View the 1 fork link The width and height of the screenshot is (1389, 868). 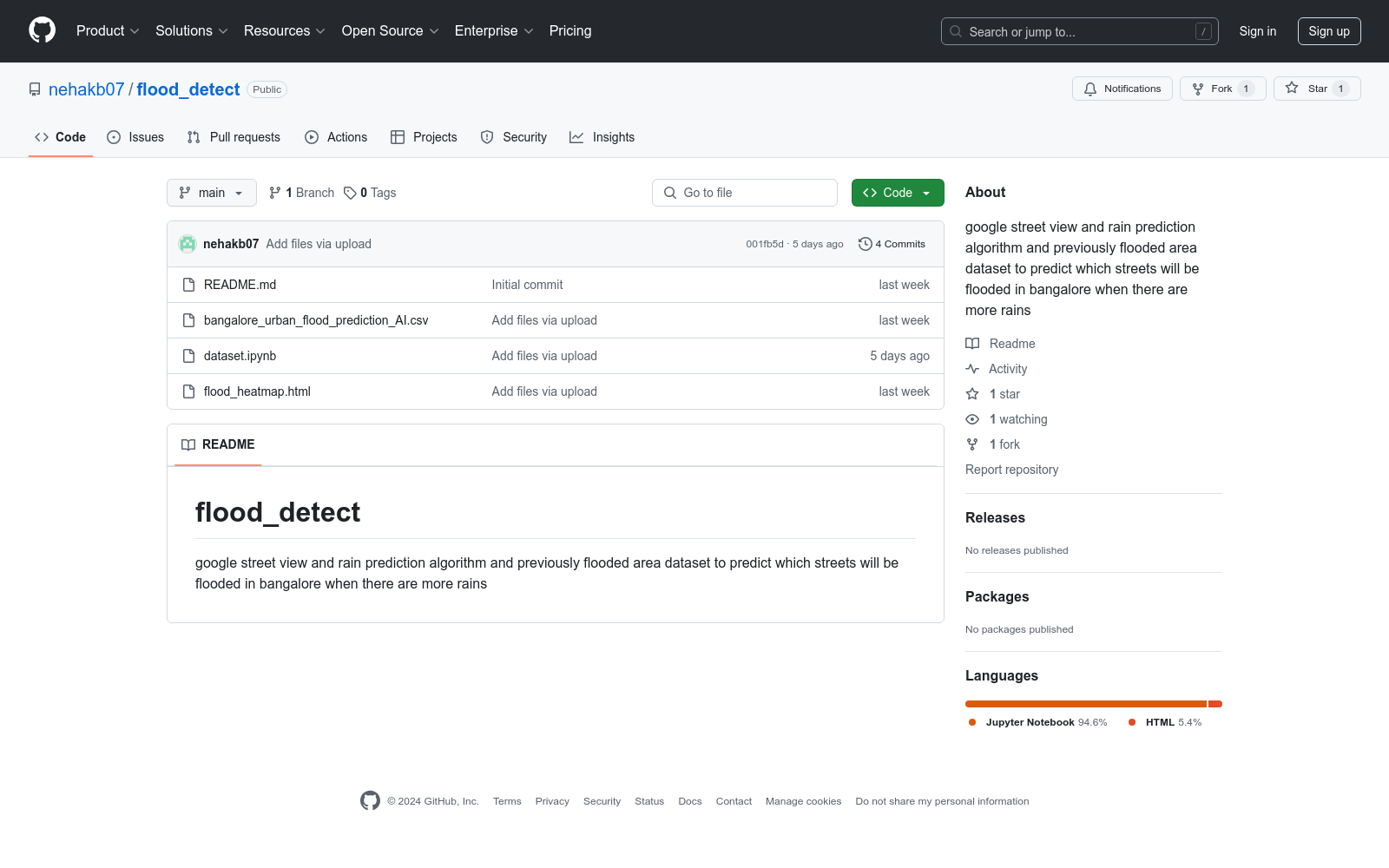(993, 444)
